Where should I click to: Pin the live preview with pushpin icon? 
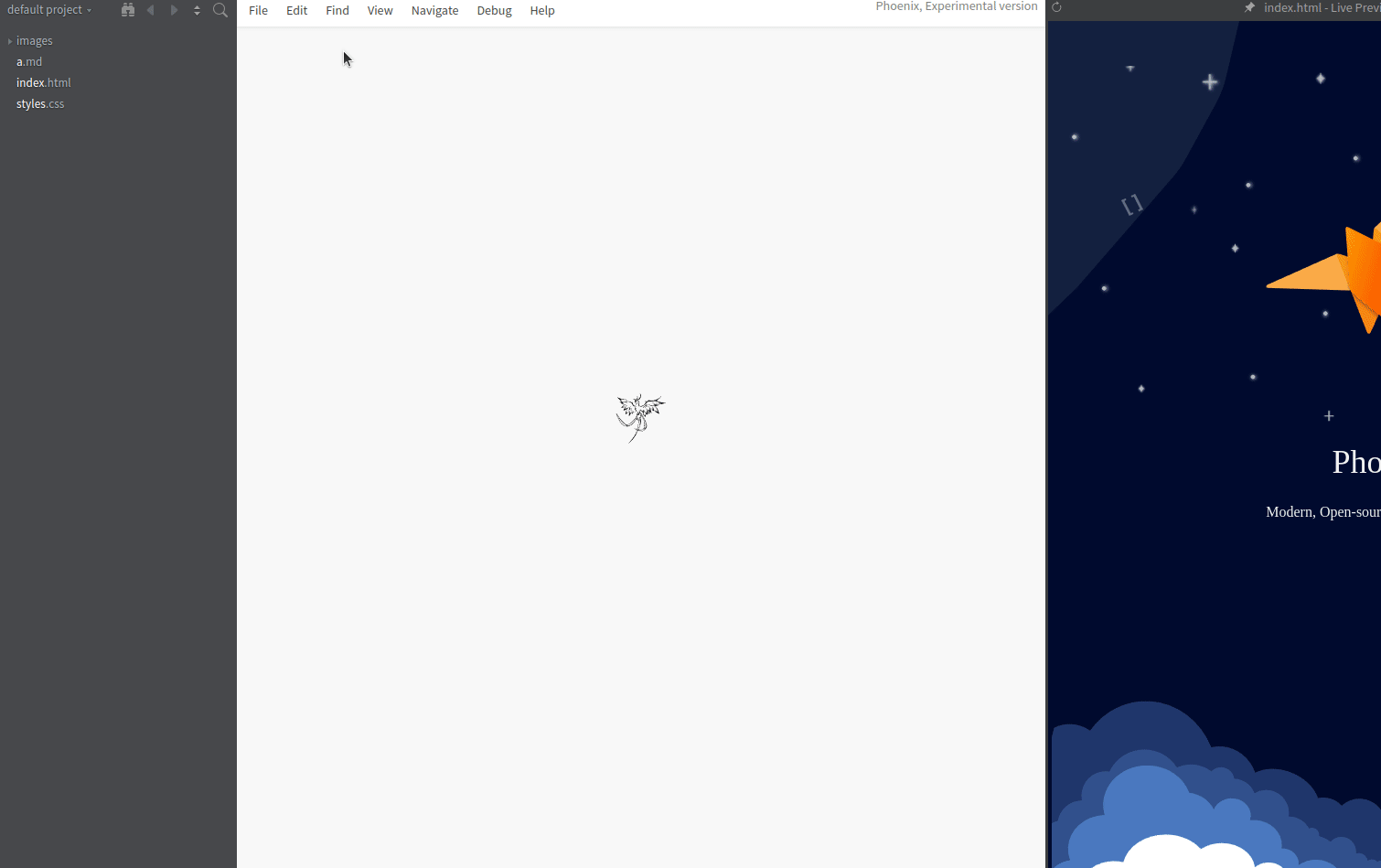[x=1249, y=7]
